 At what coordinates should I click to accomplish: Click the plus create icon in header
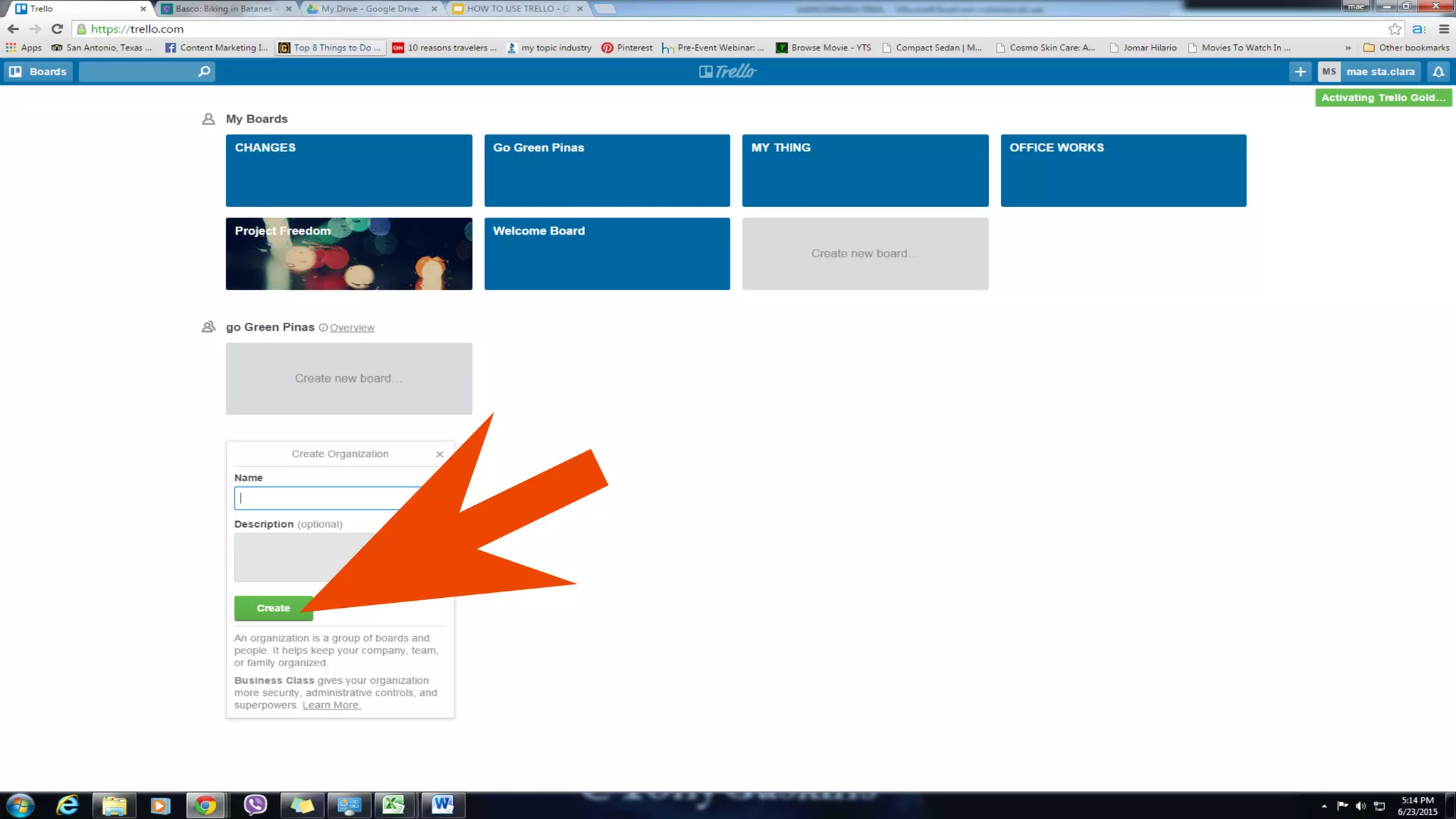coord(1300,71)
